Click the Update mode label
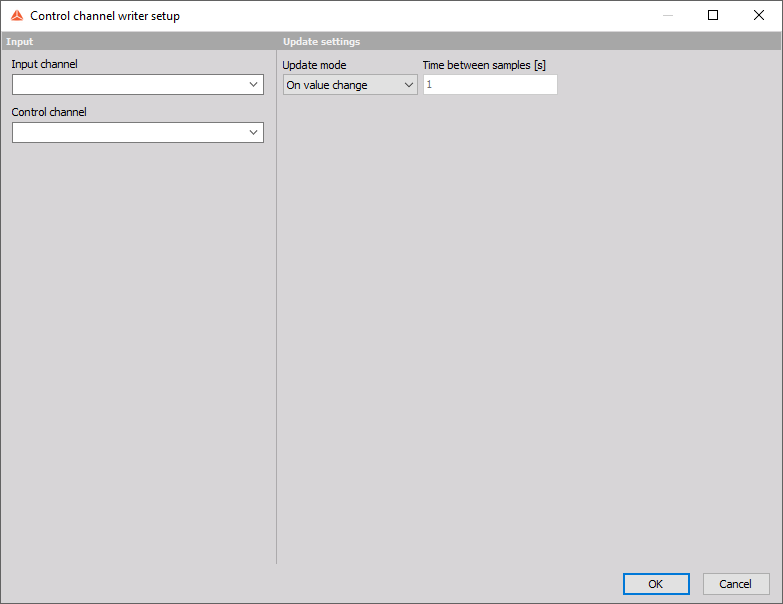The width and height of the screenshot is (783, 604). point(314,65)
